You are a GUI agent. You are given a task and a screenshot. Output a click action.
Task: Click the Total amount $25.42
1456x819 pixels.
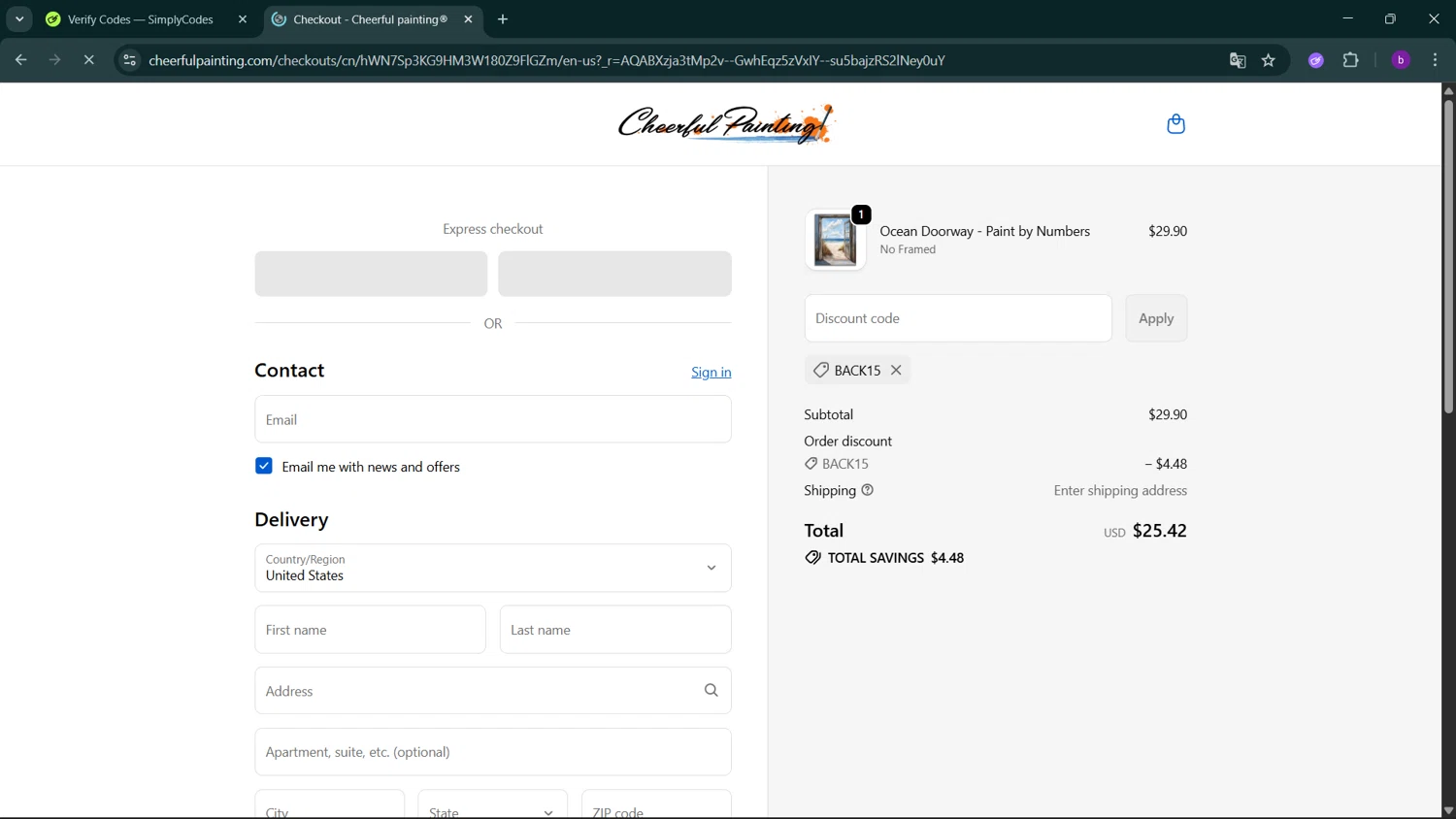click(x=1159, y=531)
